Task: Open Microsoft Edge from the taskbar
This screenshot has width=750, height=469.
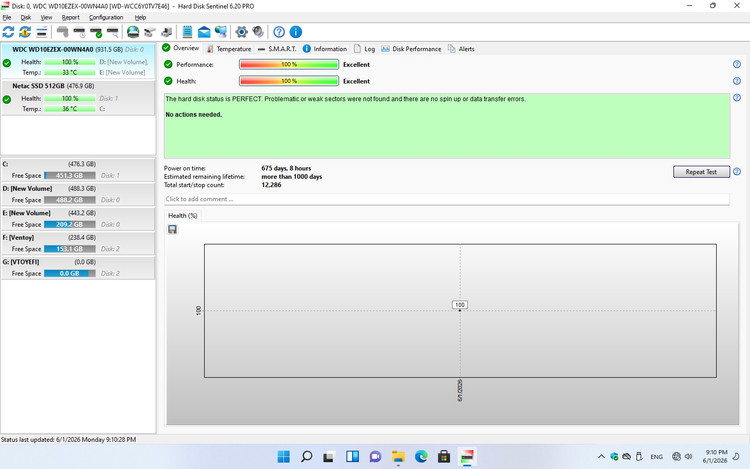Action: coord(421,457)
